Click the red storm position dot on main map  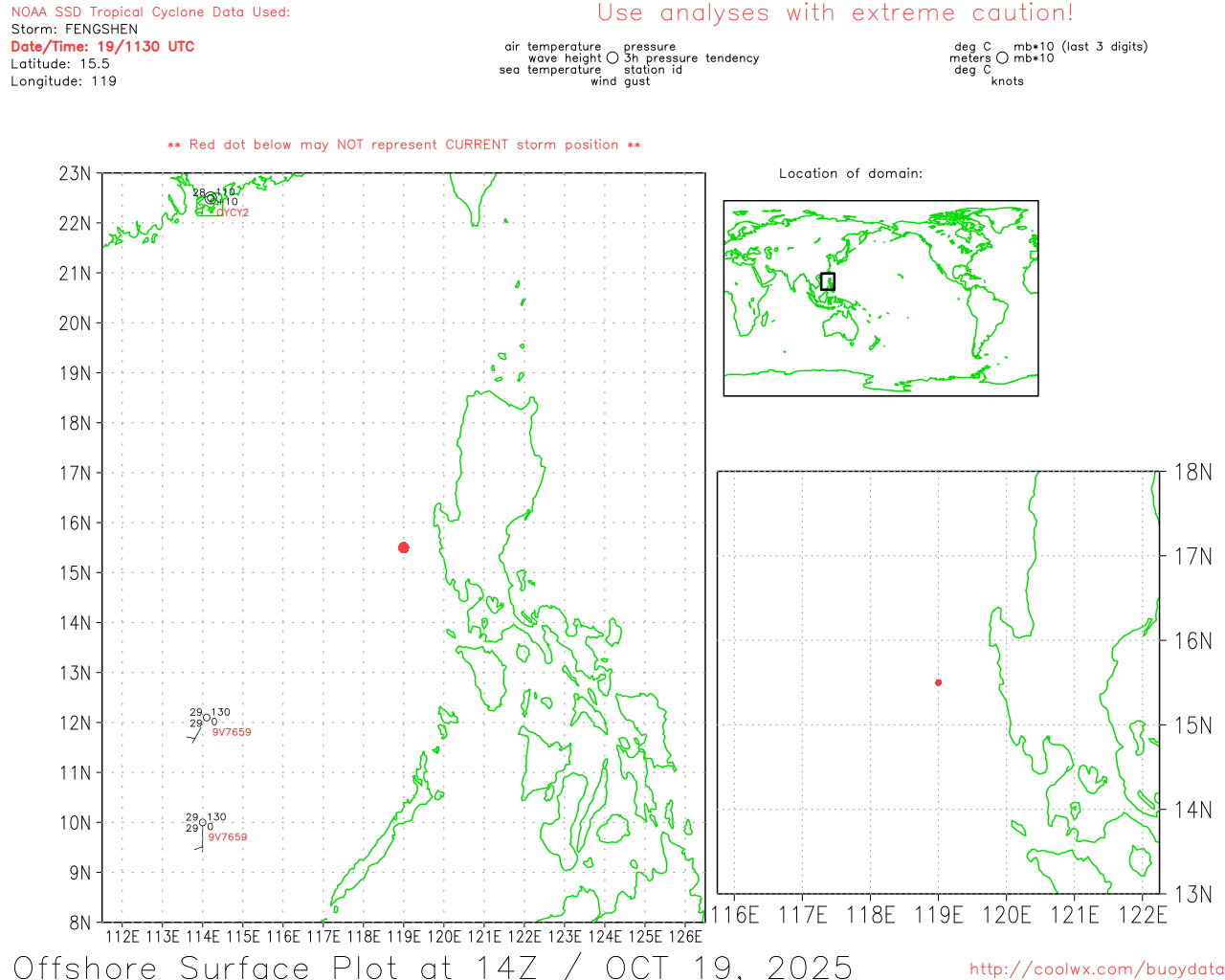(x=404, y=547)
